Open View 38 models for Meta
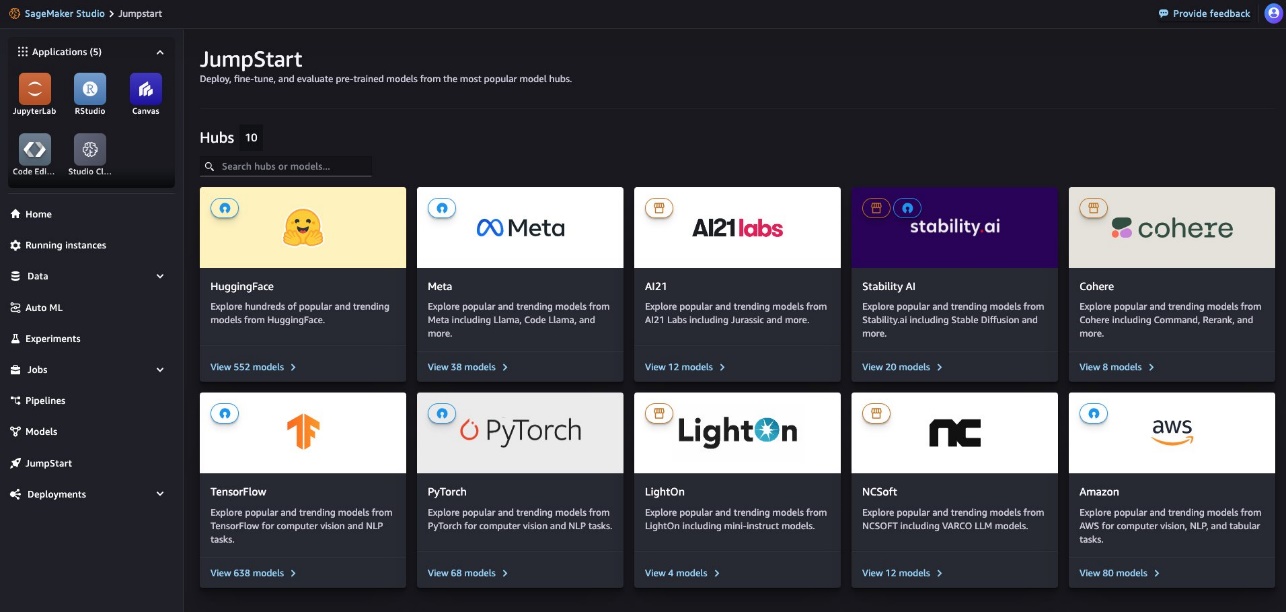 click(x=468, y=367)
